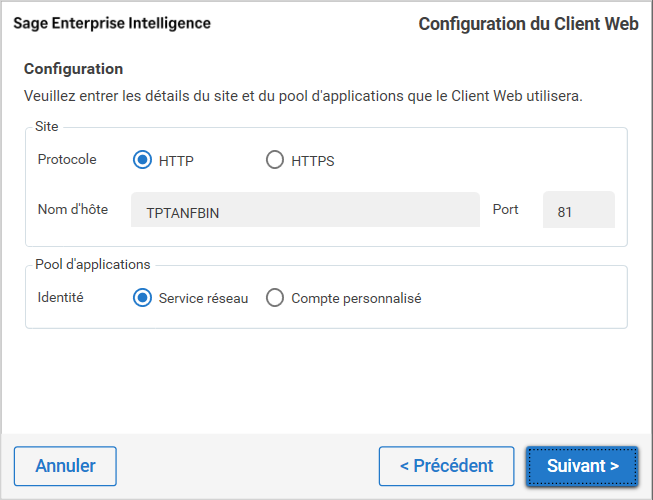653x500 pixels.
Task: Click the 'Compte personnalisé' label text
Action: tap(356, 298)
